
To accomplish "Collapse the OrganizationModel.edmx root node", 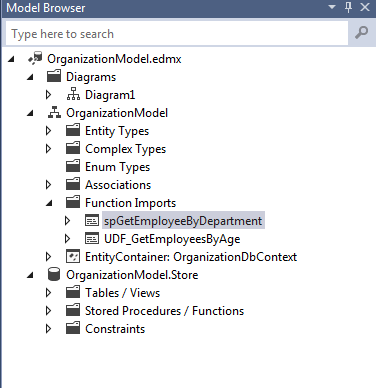I will 12,59.
